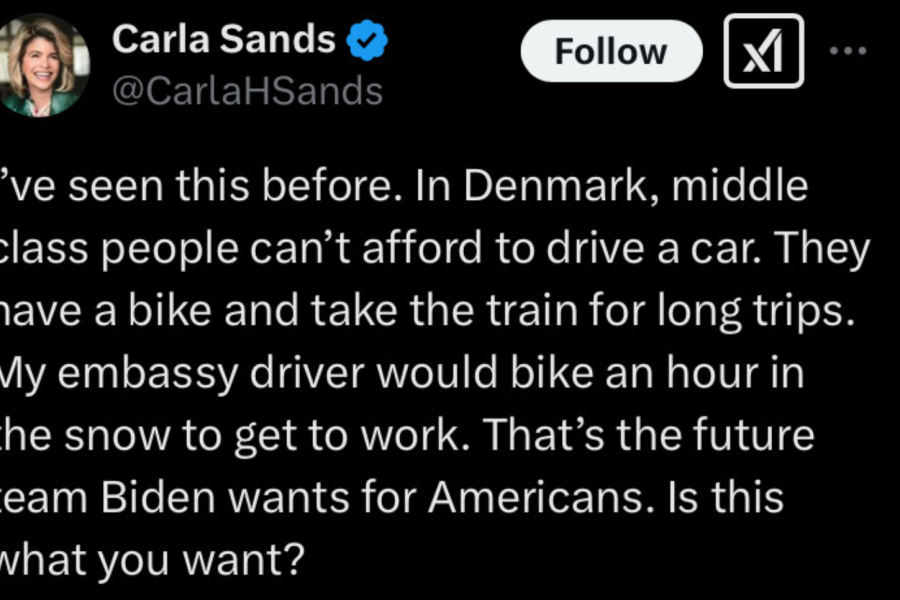
Task: Click the closing question "what you want?"
Action: (x=152, y=561)
